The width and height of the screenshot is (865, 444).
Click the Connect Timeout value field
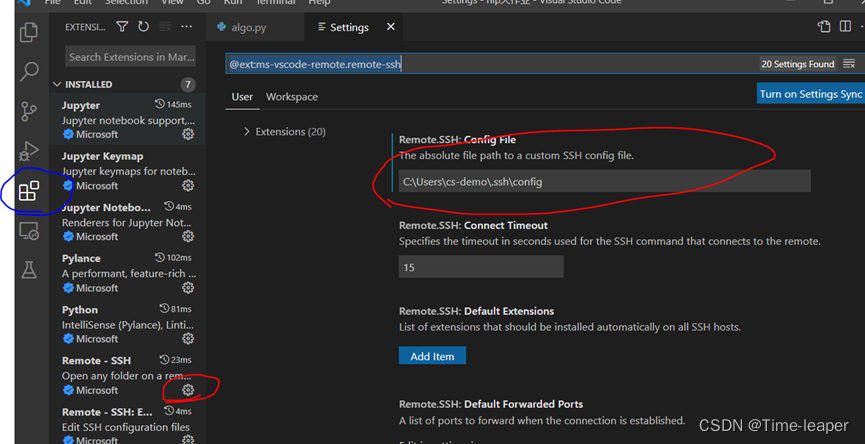[x=481, y=267]
